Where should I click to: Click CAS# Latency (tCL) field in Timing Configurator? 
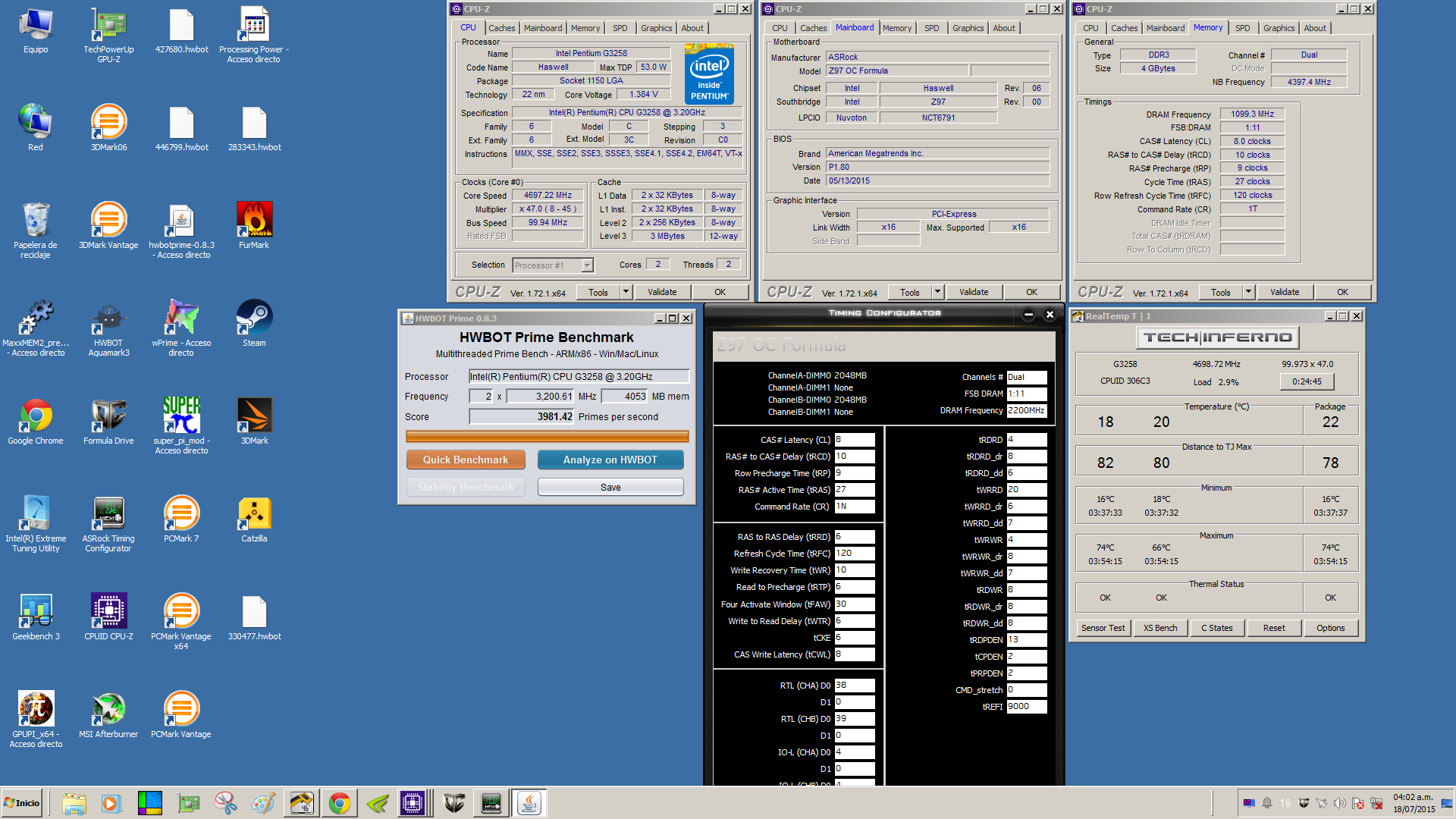pyautogui.click(x=855, y=440)
